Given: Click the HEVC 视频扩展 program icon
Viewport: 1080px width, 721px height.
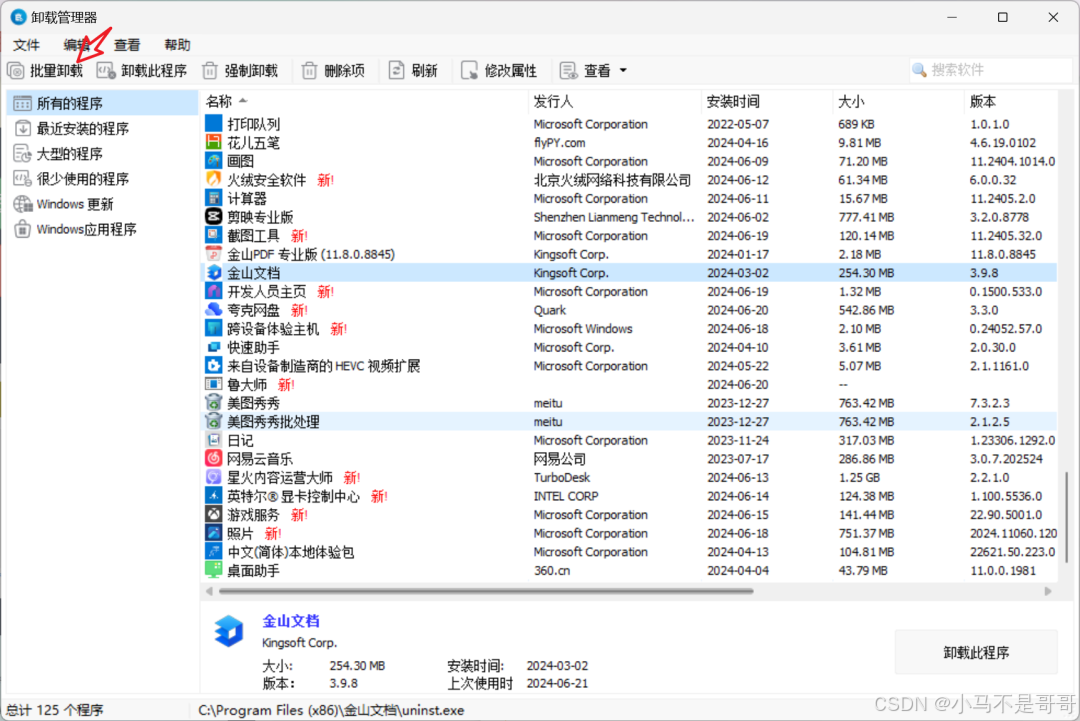Looking at the screenshot, I should pos(214,366).
